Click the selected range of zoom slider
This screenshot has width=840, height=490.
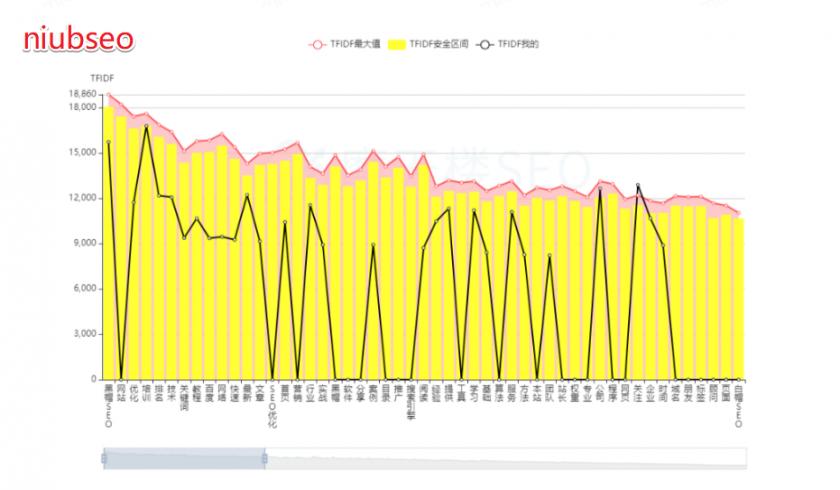(184, 458)
